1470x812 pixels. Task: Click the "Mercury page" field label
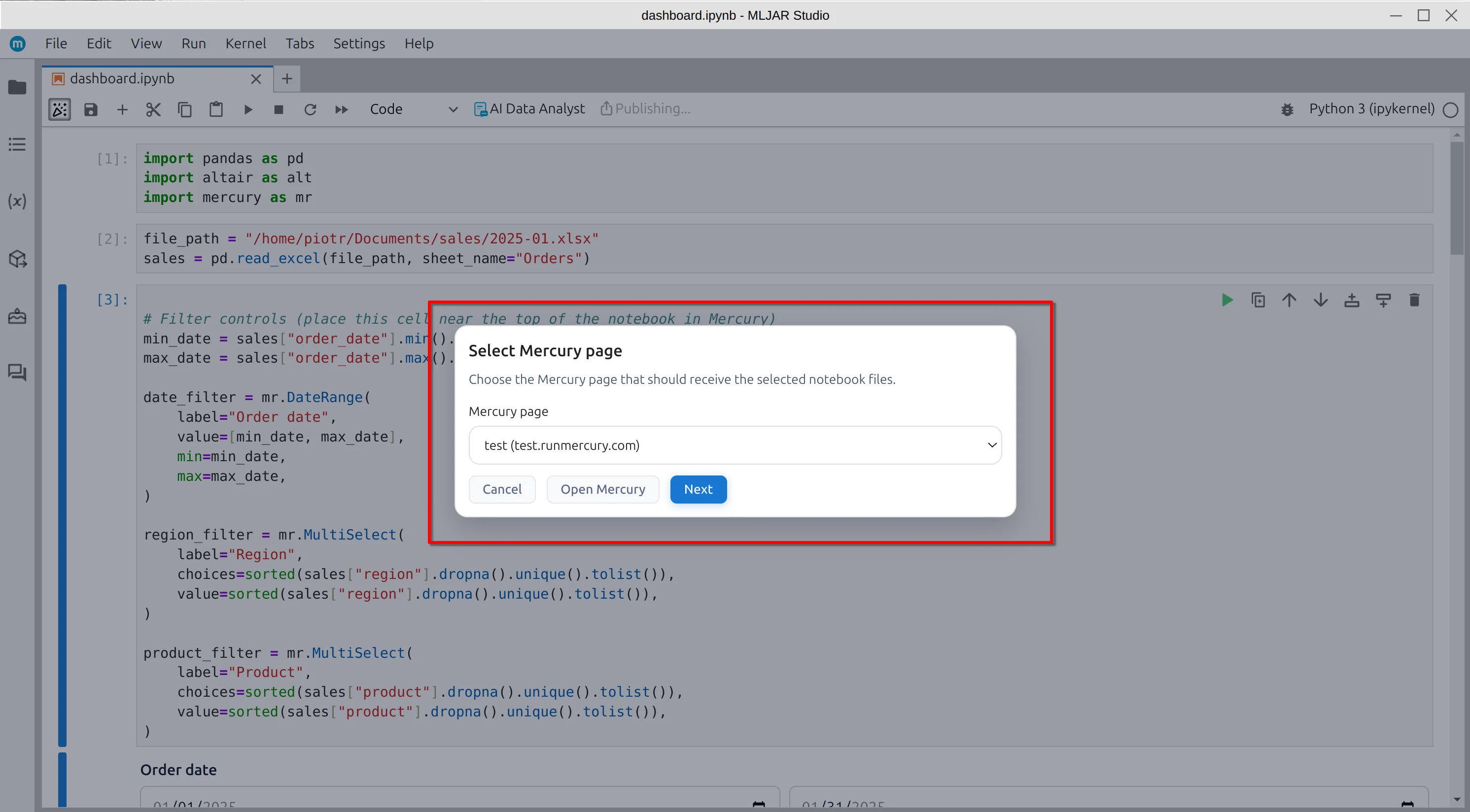click(508, 412)
